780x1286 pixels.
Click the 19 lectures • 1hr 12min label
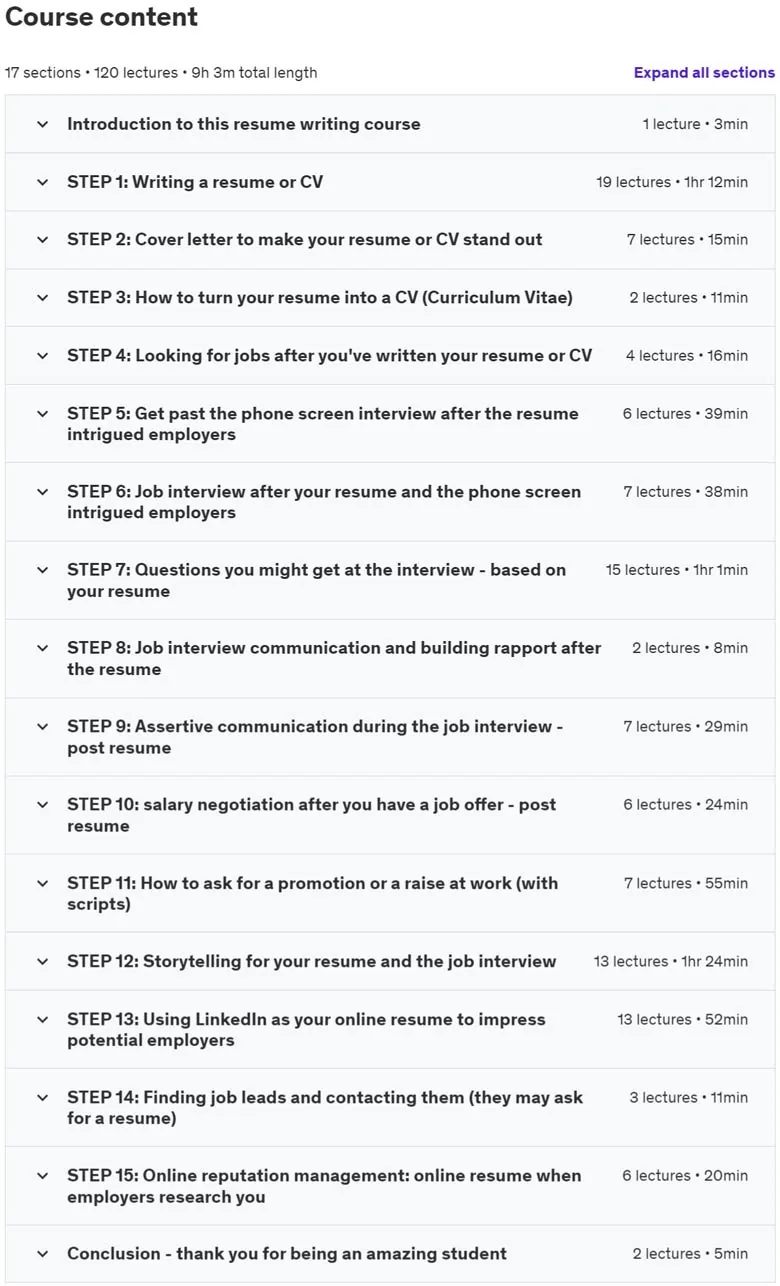pyautogui.click(x=672, y=182)
